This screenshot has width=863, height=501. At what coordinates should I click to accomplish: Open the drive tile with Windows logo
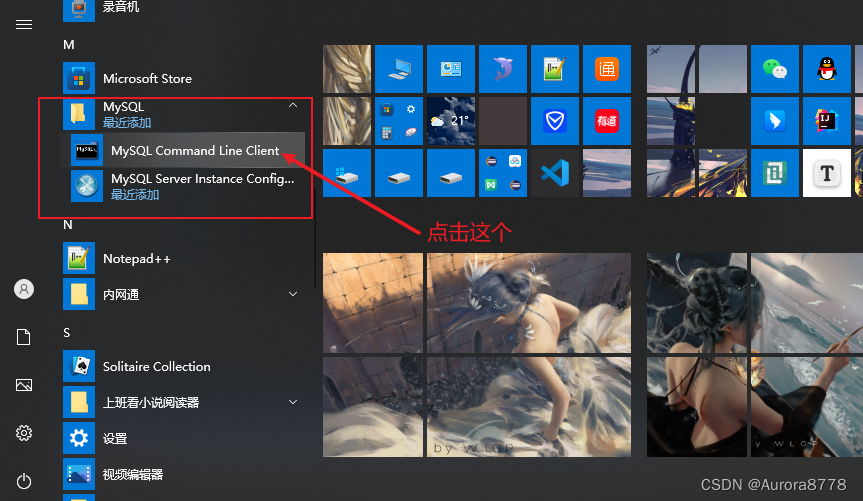pyautogui.click(x=347, y=173)
